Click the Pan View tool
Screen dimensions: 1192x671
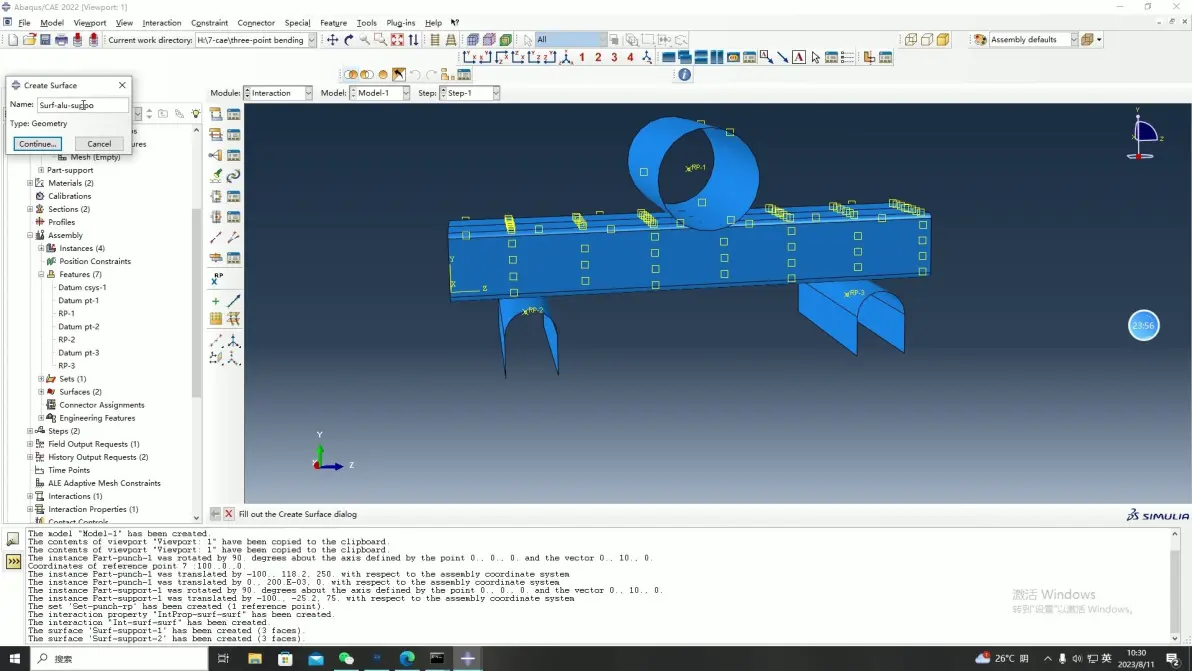click(x=332, y=40)
